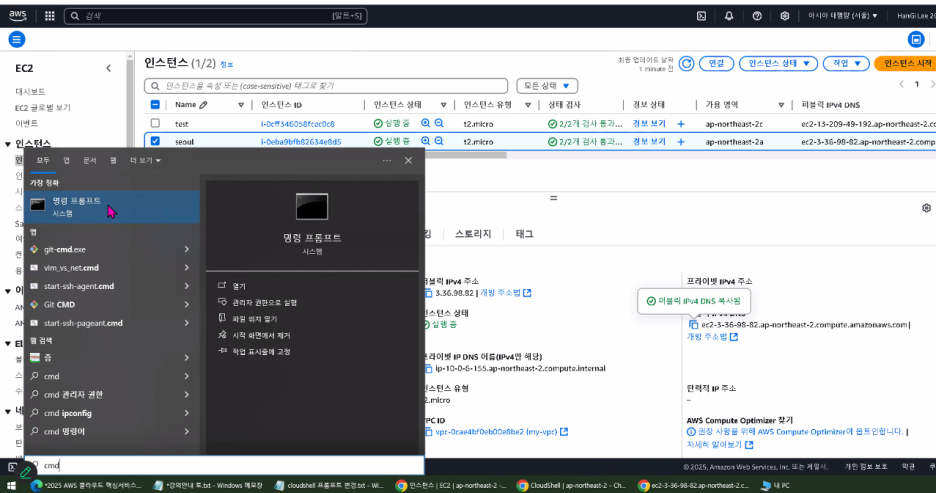Select 작업 표시줄에 고정 option
936x493 pixels.
254,352
